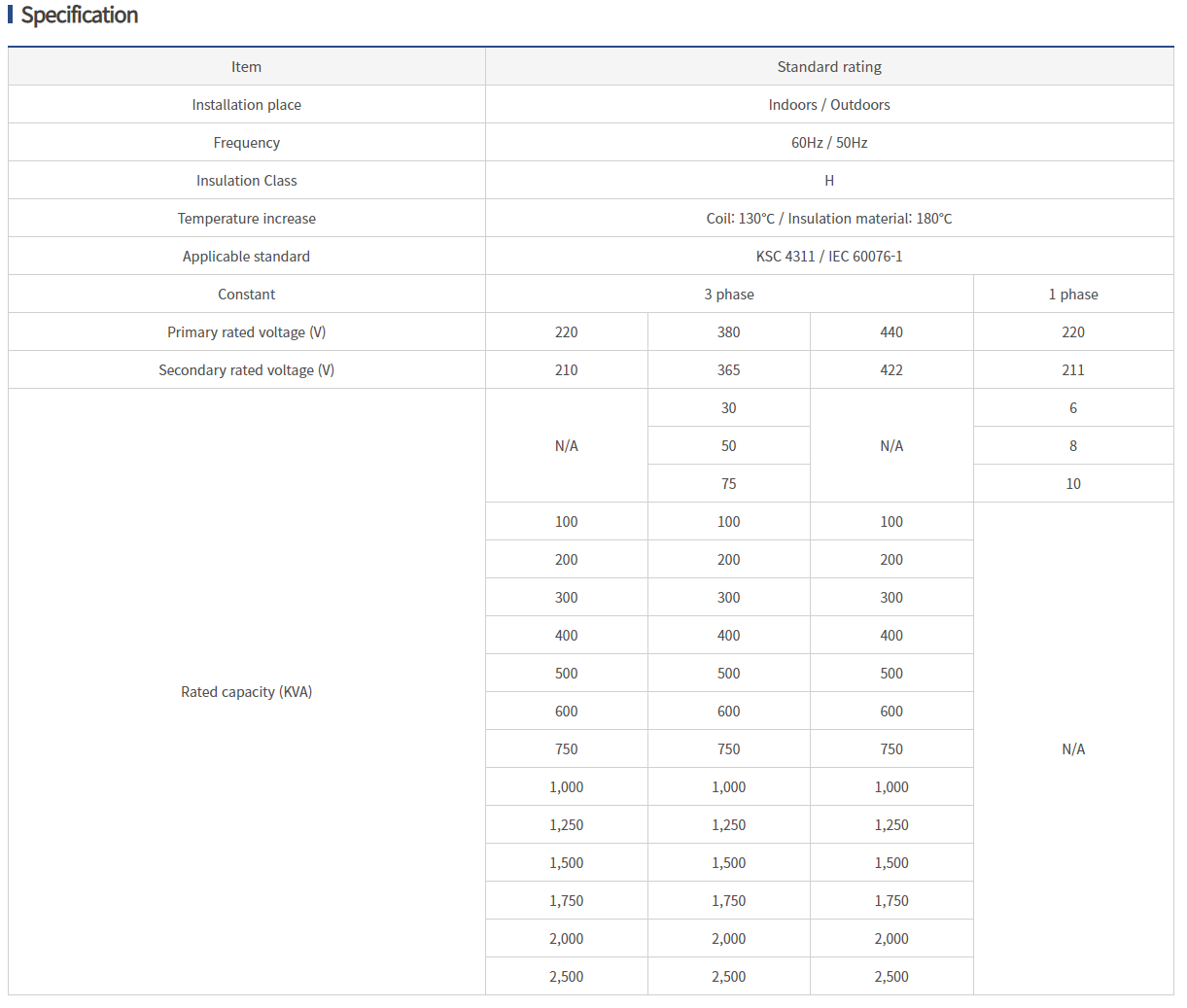Select the 211 secondary voltage cell
Viewport: 1187px width, 1008px height.
tap(1072, 370)
